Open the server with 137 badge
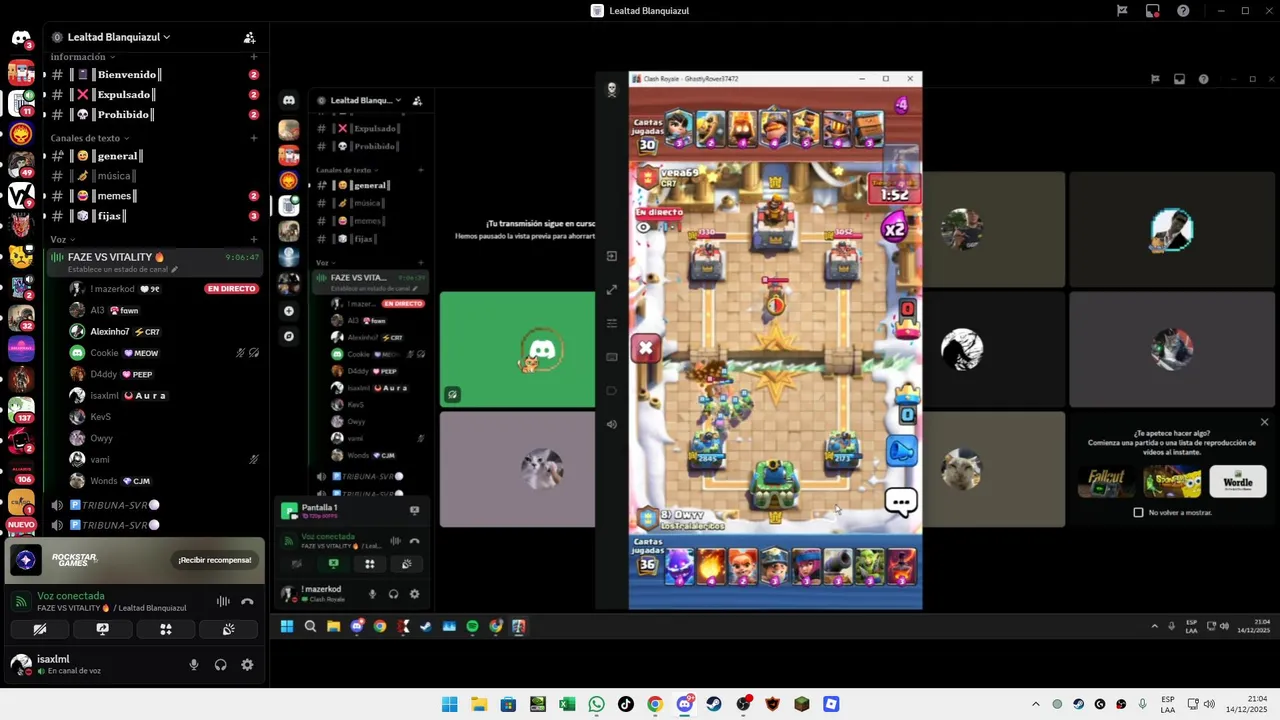This screenshot has height=720, width=1280. (21, 410)
